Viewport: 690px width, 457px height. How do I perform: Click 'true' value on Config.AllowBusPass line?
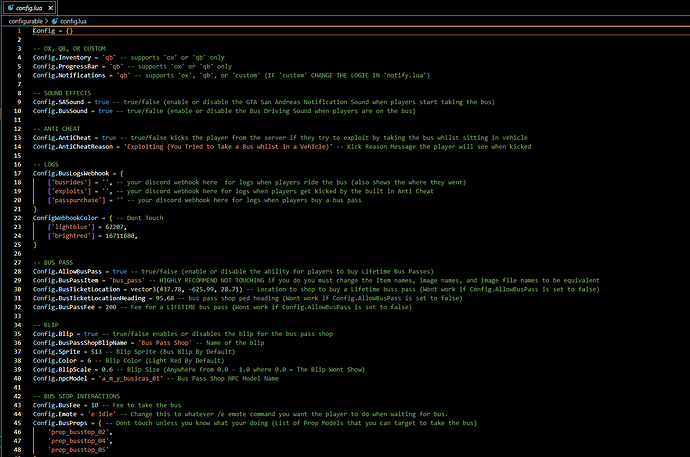click(120, 271)
